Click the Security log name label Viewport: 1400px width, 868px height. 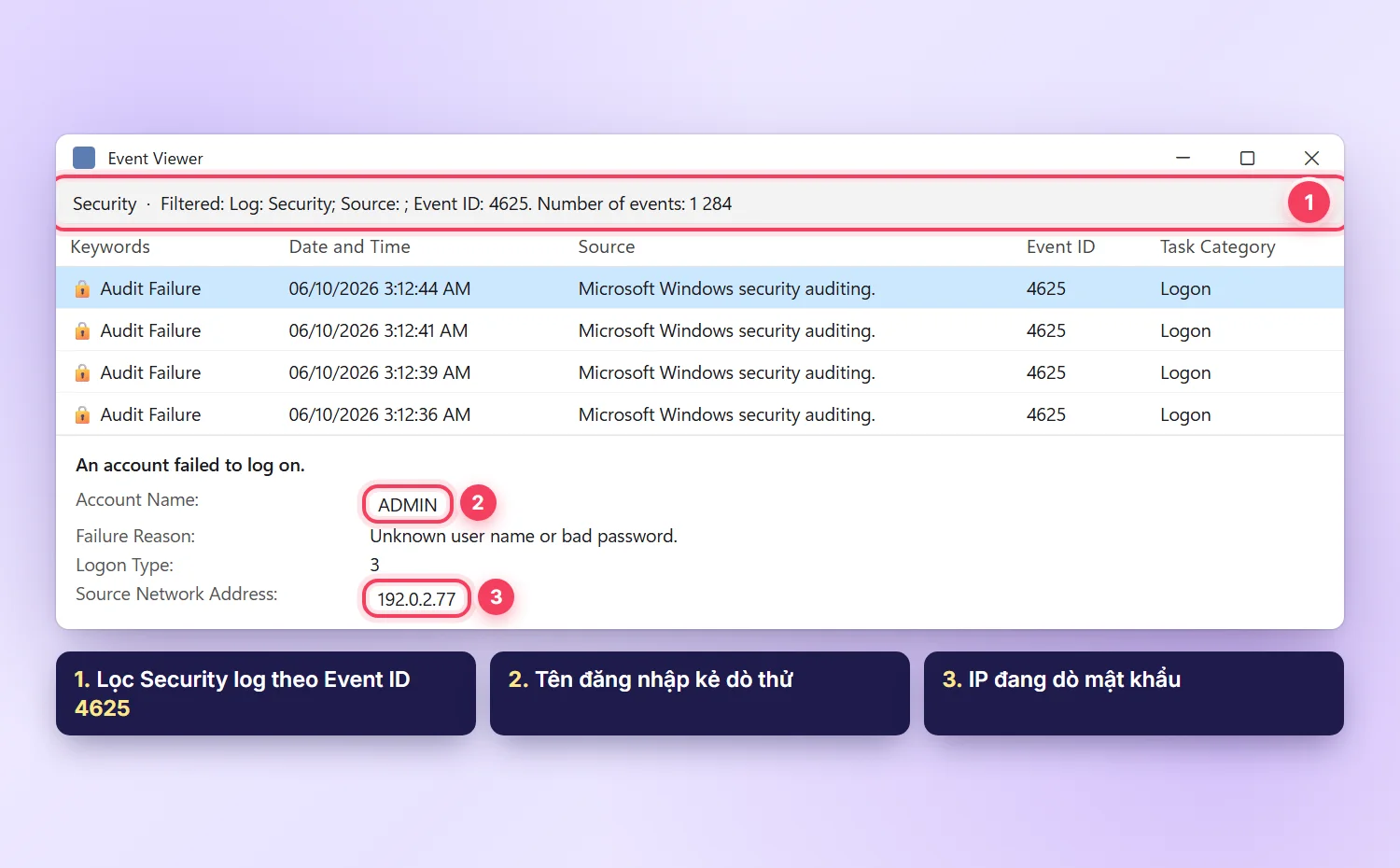point(105,203)
